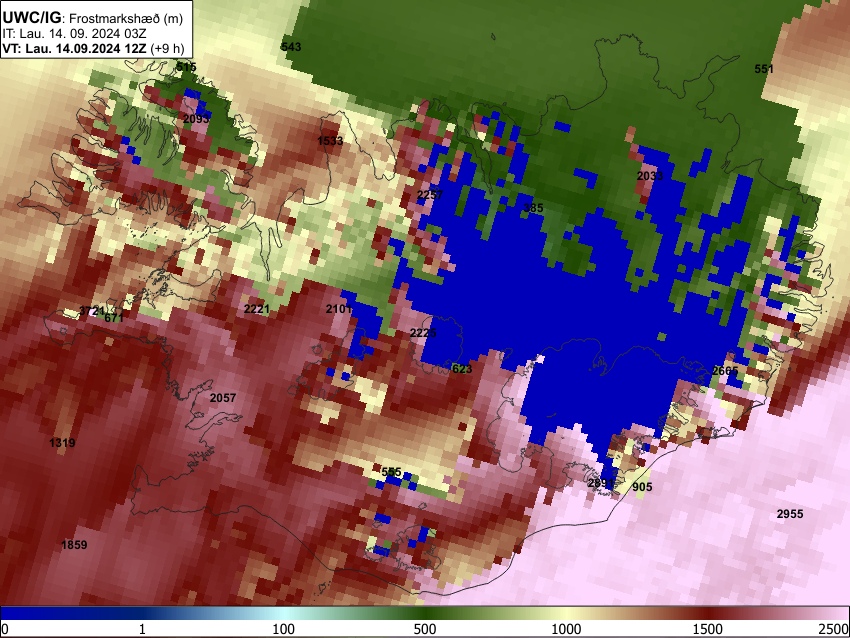Click the colour scale tick label 1500
This screenshot has height=638, width=850.
(707, 629)
